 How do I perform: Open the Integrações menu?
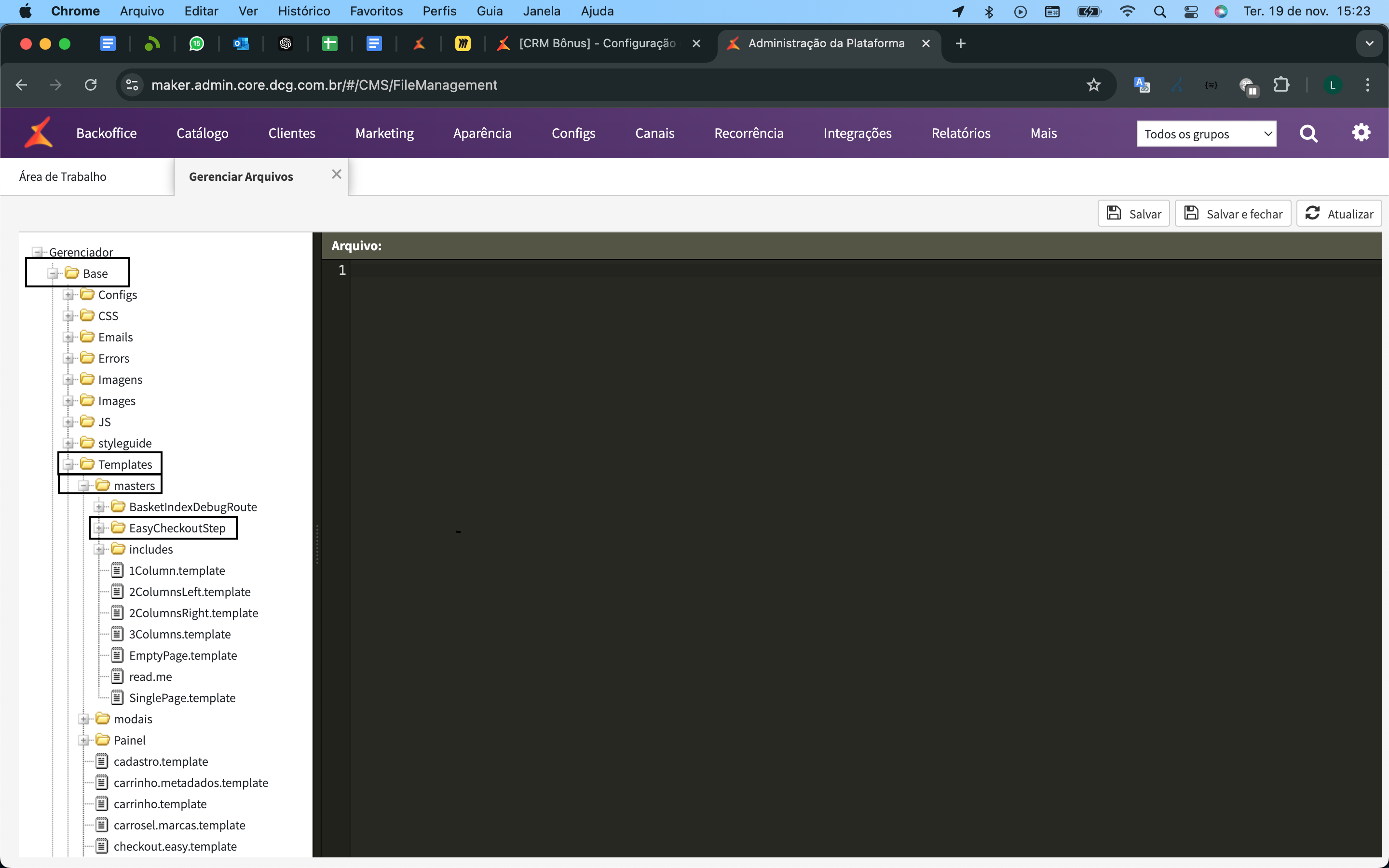click(857, 133)
